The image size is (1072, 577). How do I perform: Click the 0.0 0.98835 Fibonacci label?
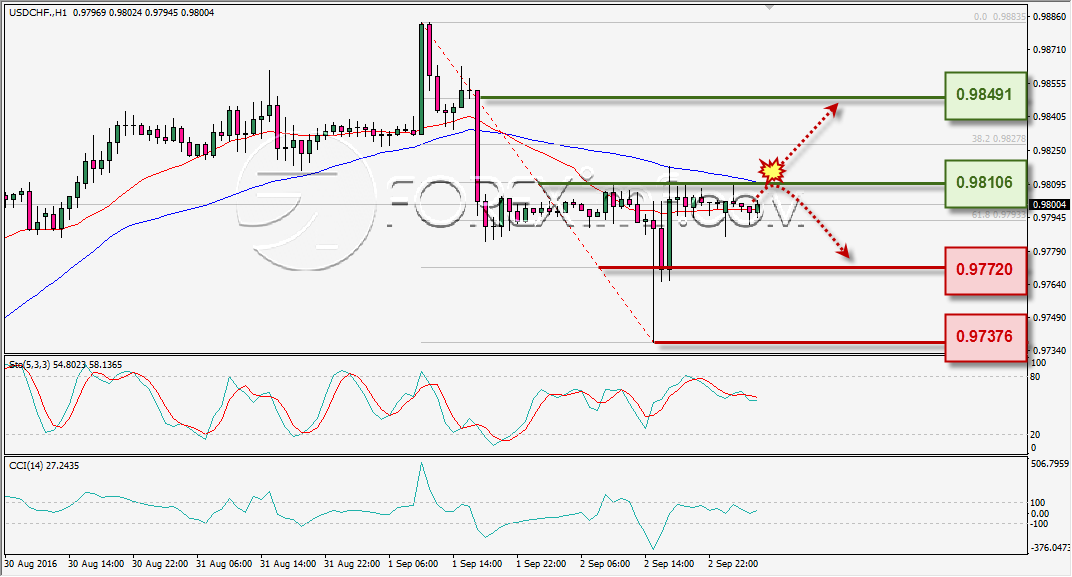coord(1000,16)
